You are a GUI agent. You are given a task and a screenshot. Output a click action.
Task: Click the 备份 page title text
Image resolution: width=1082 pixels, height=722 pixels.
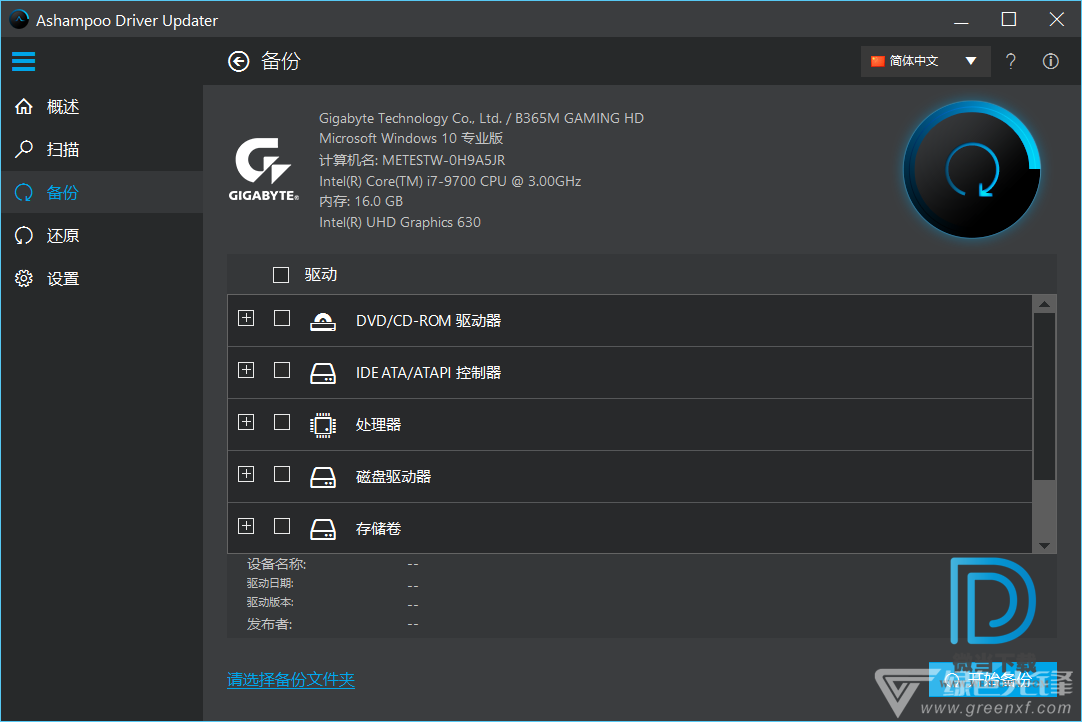pyautogui.click(x=281, y=61)
